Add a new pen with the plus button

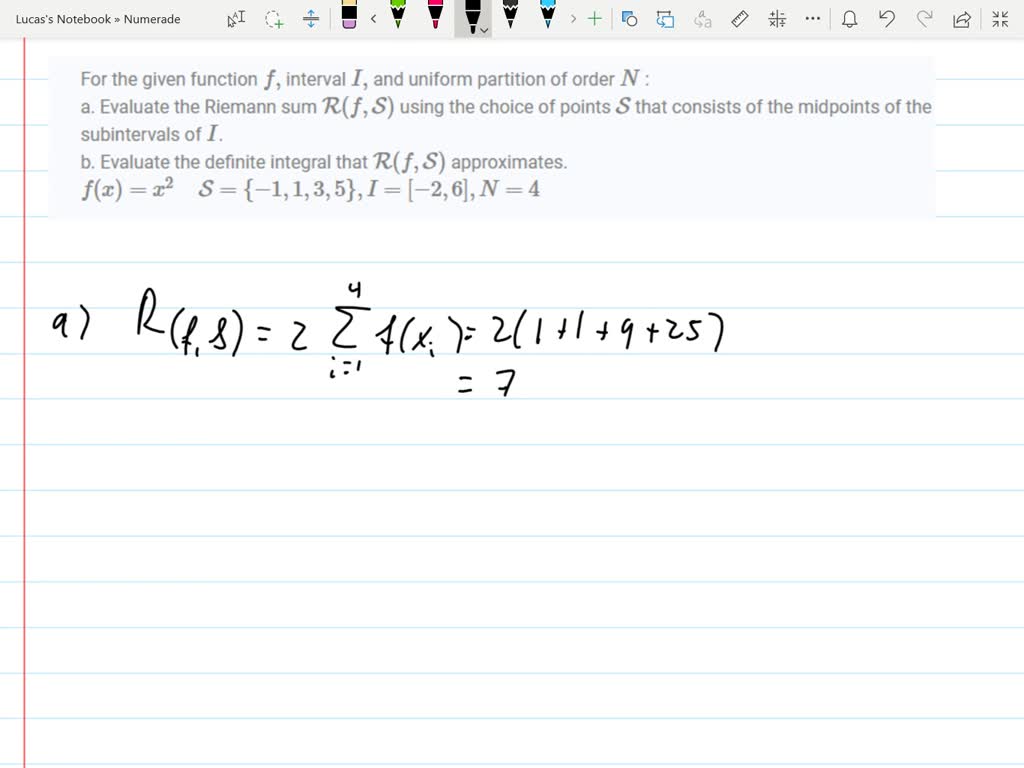point(593,18)
